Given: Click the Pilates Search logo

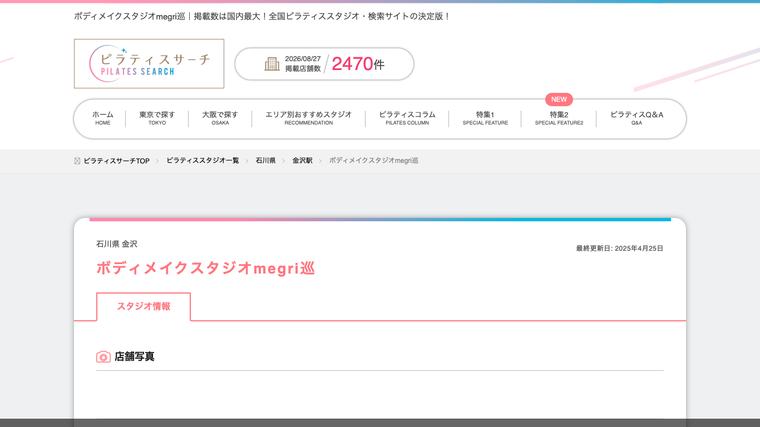Looking at the screenshot, I should [x=149, y=63].
